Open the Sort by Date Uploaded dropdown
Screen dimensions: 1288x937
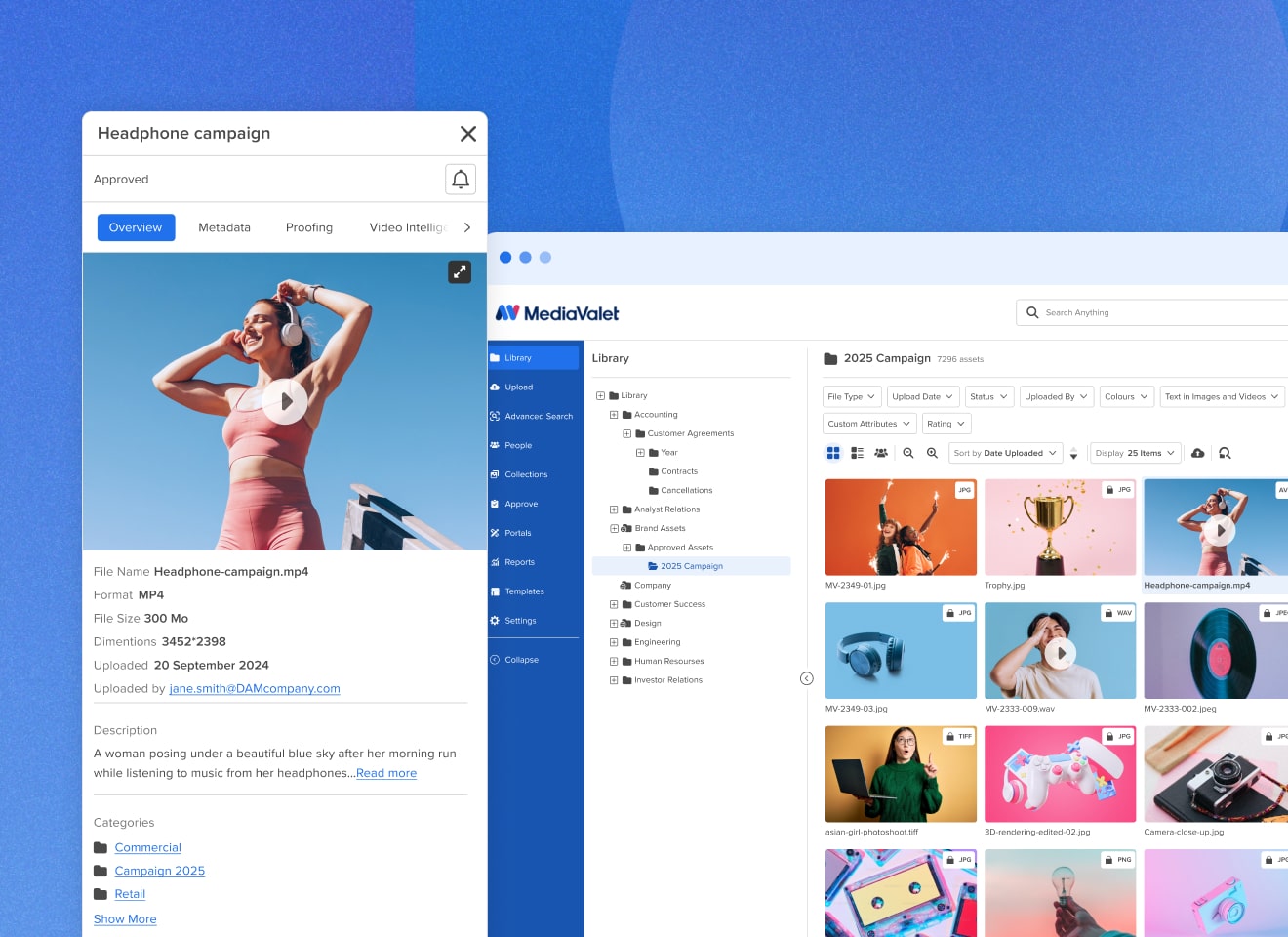click(x=1006, y=454)
